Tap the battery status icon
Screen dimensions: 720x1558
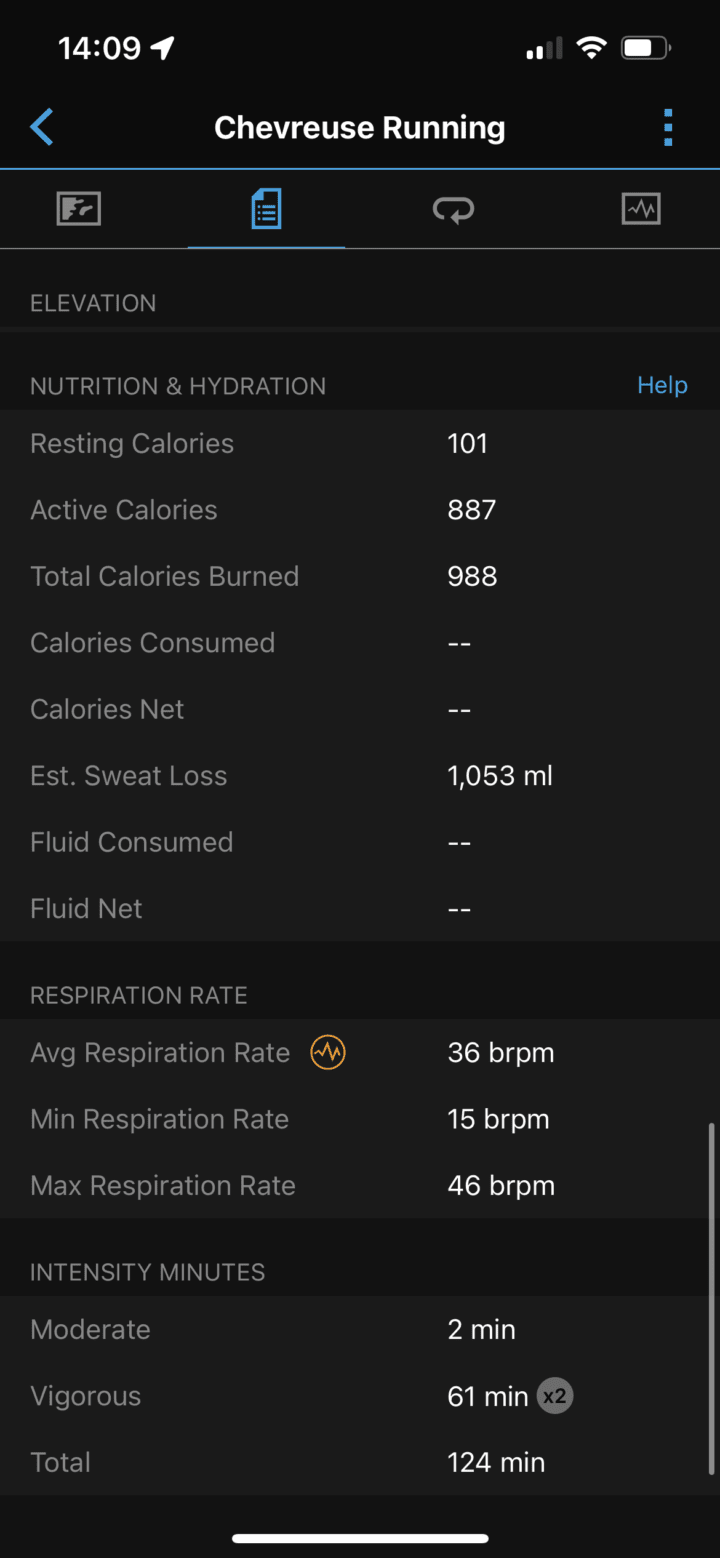645,48
